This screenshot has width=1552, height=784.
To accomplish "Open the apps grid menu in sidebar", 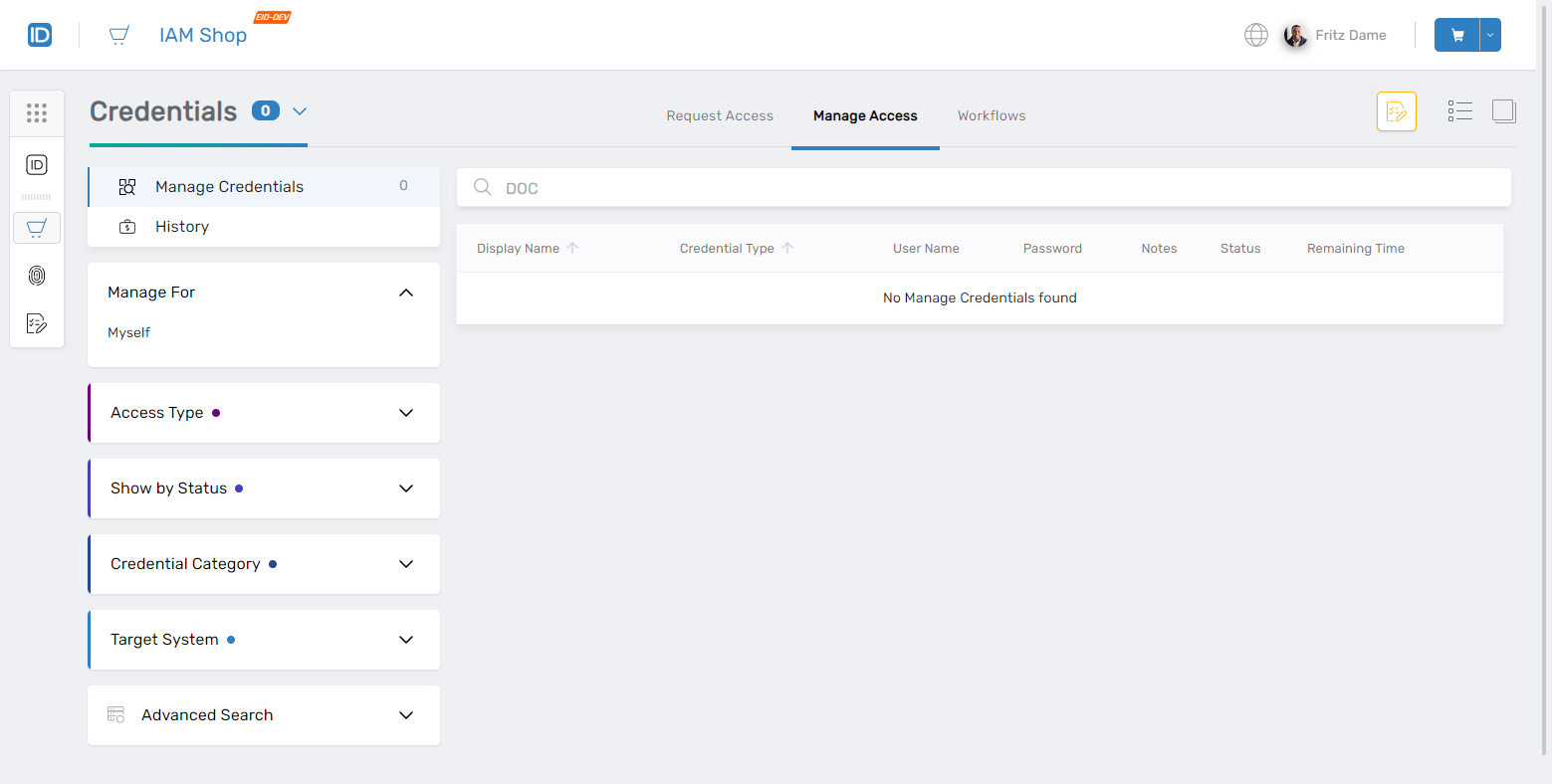I will click(37, 113).
